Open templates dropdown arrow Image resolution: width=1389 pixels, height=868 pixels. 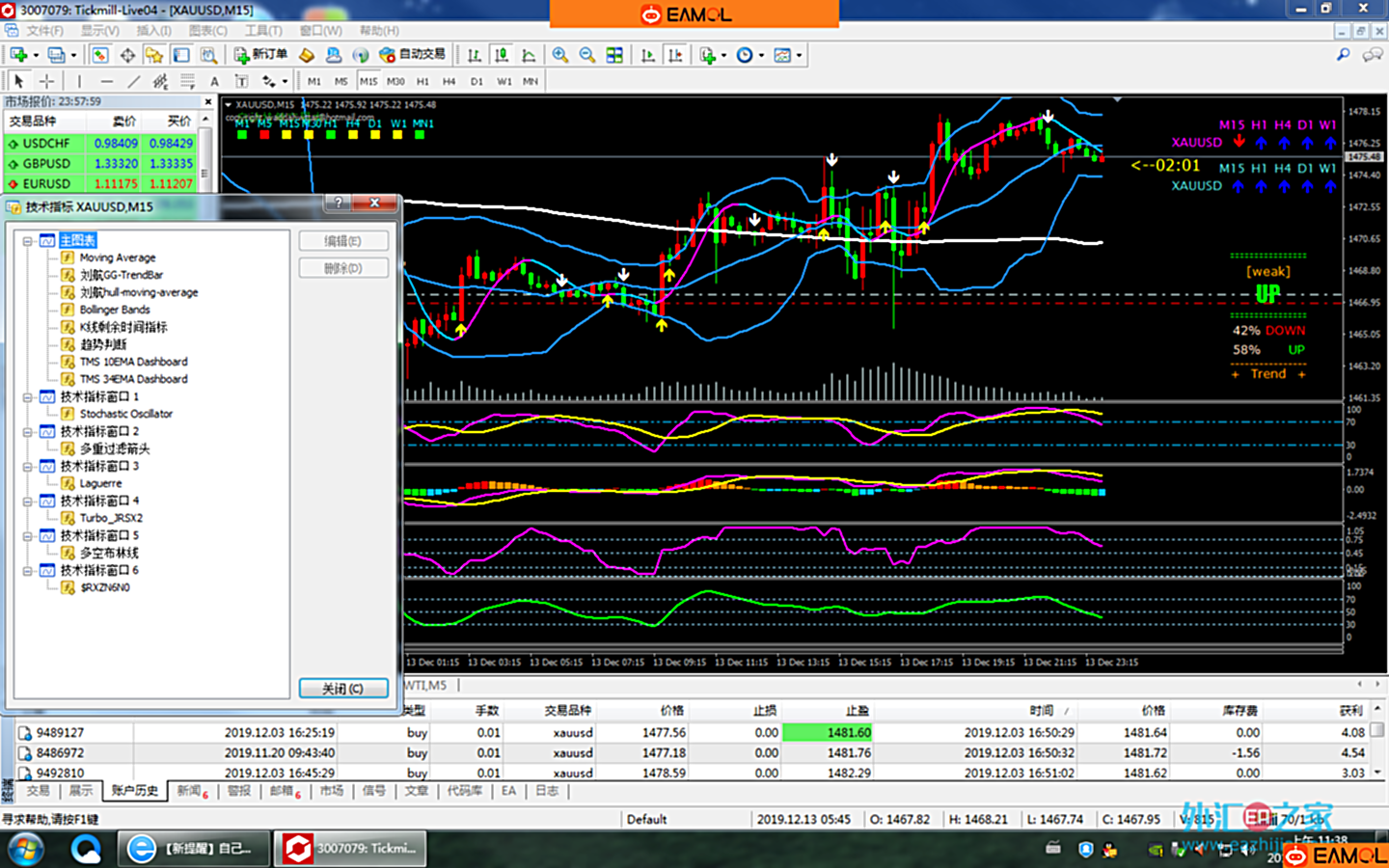tap(799, 55)
